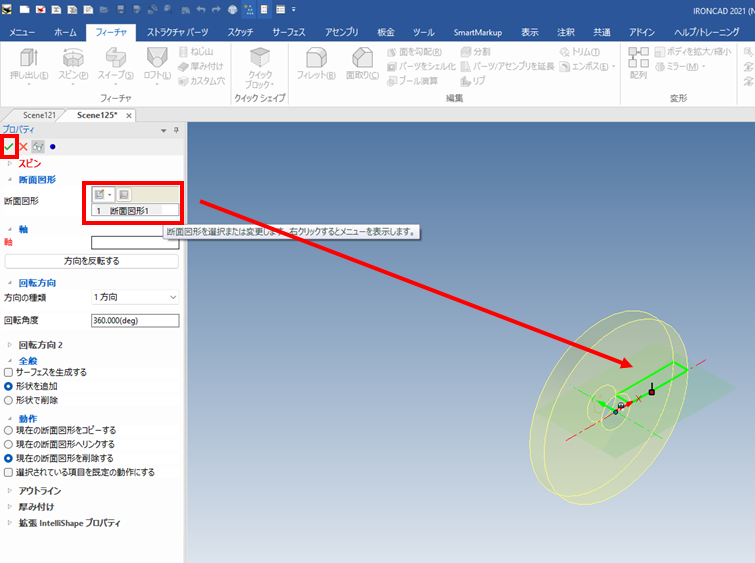Image resolution: width=755 pixels, height=563 pixels.
Task: Click the 方向を反転する button
Action: (91, 261)
